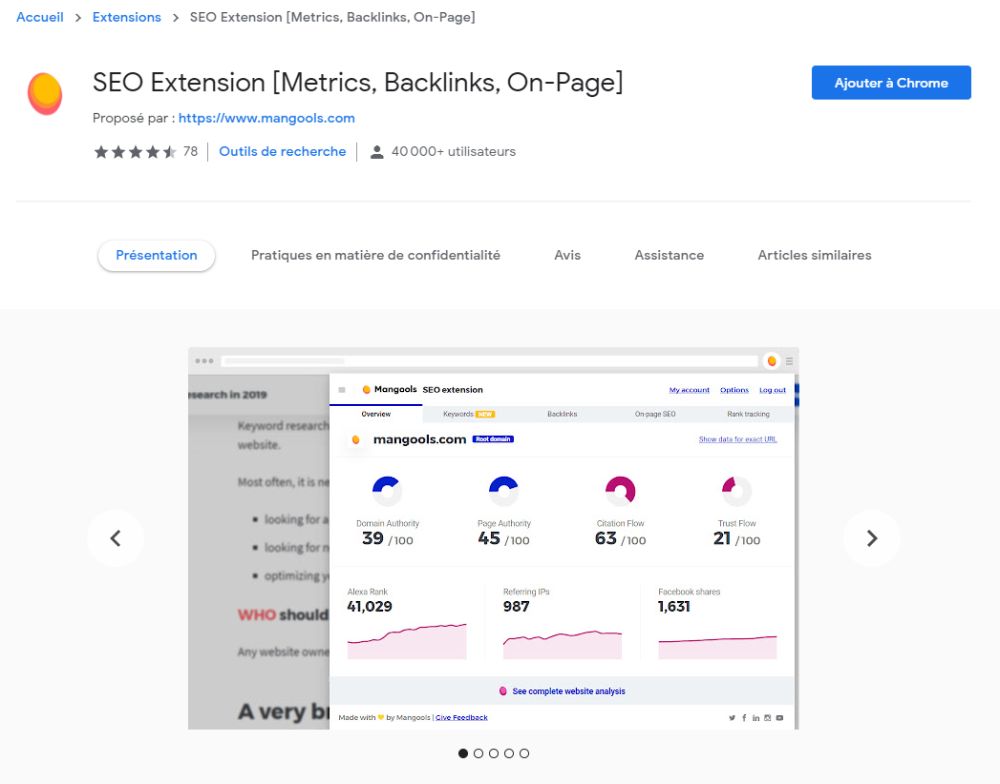1000x784 pixels.
Task: Click 'Proposé par :' label
Action: (x=134, y=118)
